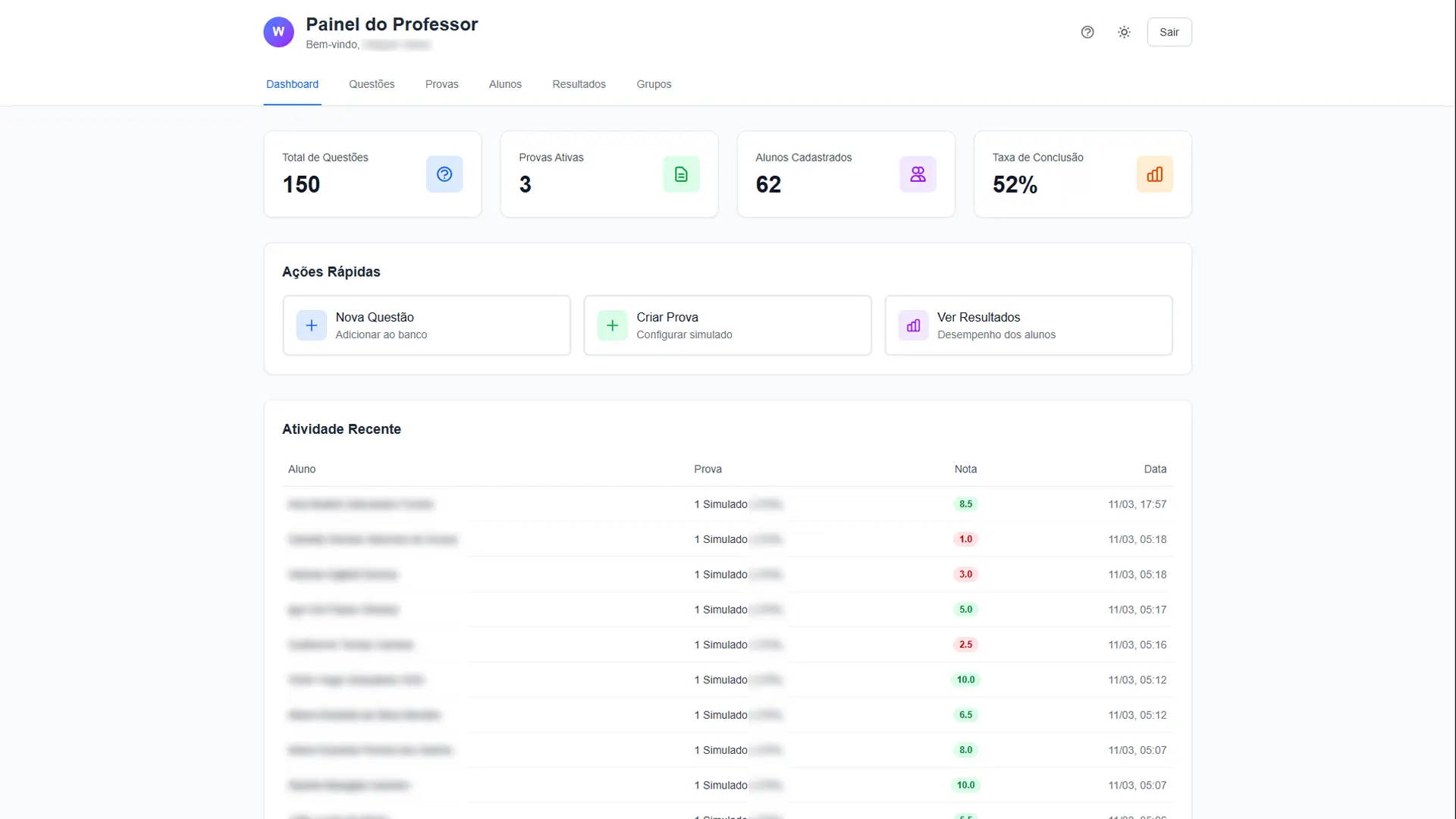This screenshot has width=1456, height=819.
Task: Click the green Provas Ativas document icon
Action: coord(681,174)
